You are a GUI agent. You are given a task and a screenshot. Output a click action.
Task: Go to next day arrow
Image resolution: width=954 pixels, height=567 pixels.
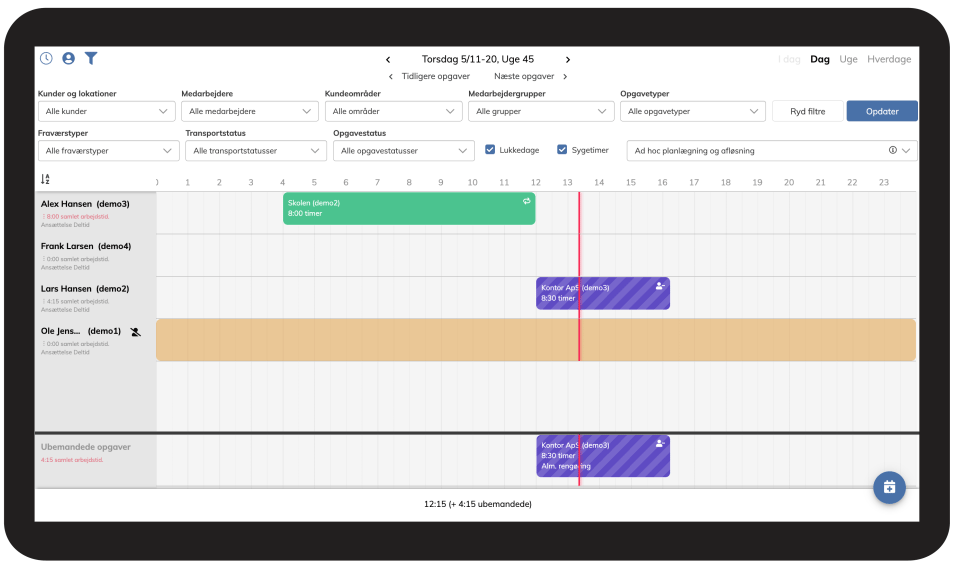point(568,60)
